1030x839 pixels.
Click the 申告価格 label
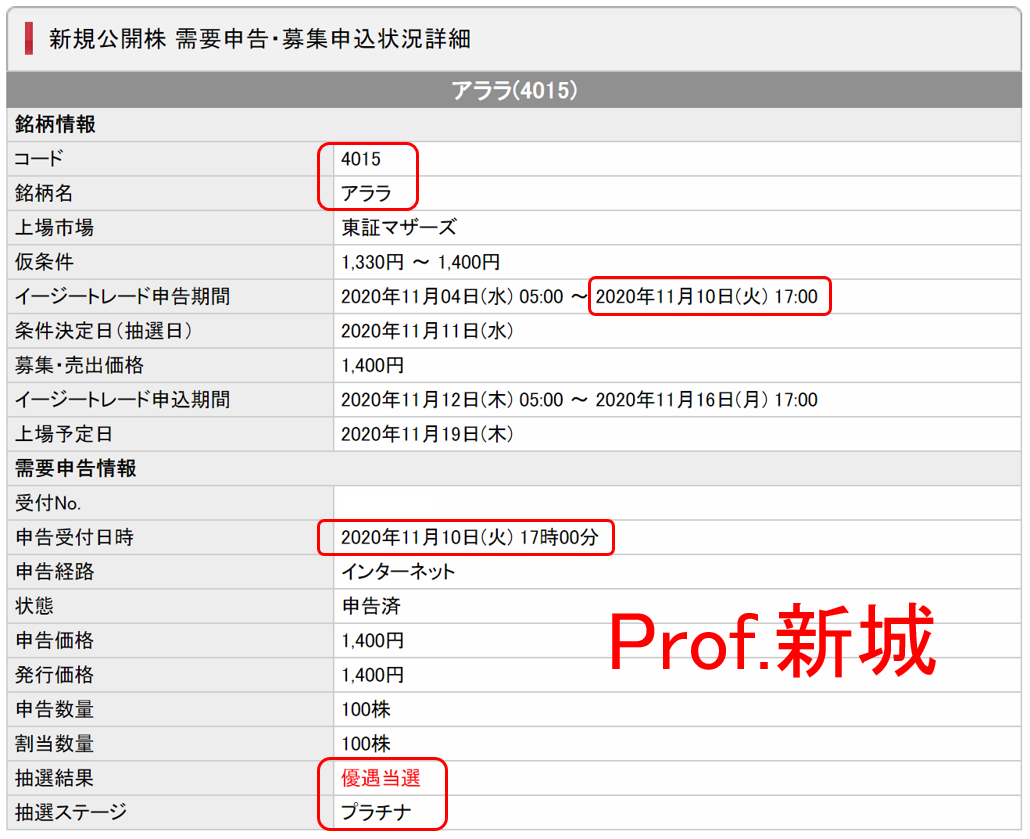(55, 641)
